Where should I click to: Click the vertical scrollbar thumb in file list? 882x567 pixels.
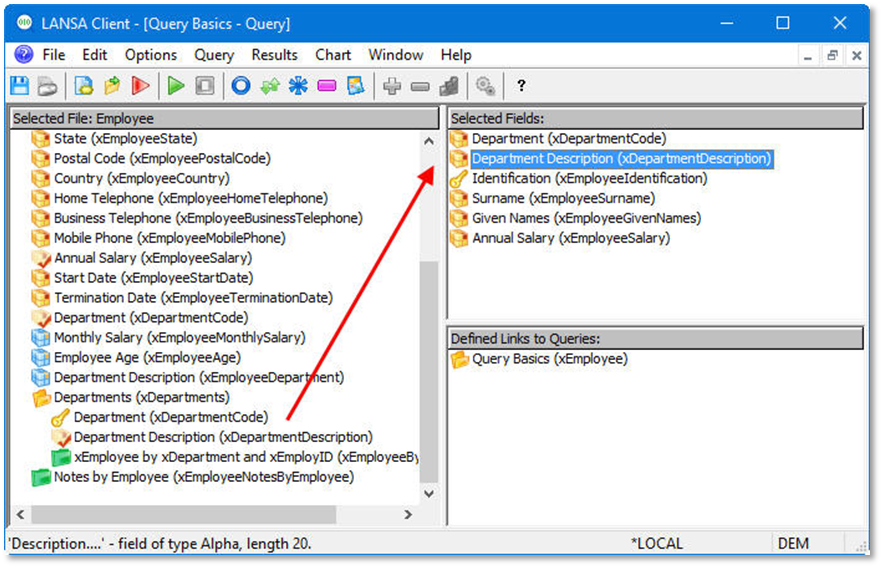pos(429,371)
